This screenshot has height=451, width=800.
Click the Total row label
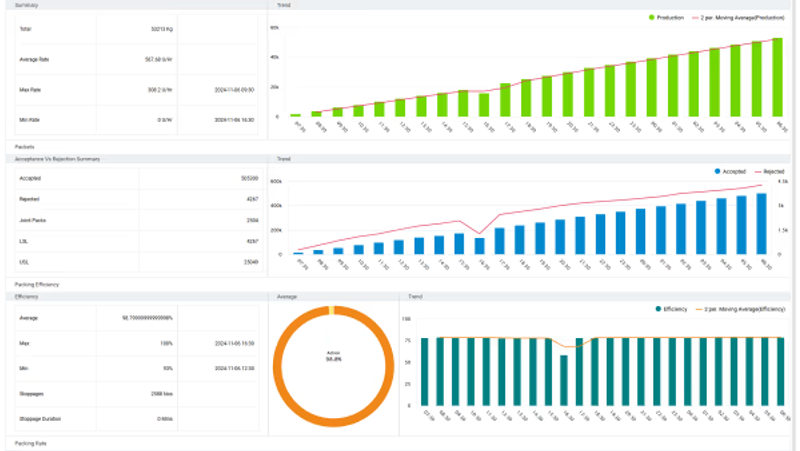tap(26, 29)
